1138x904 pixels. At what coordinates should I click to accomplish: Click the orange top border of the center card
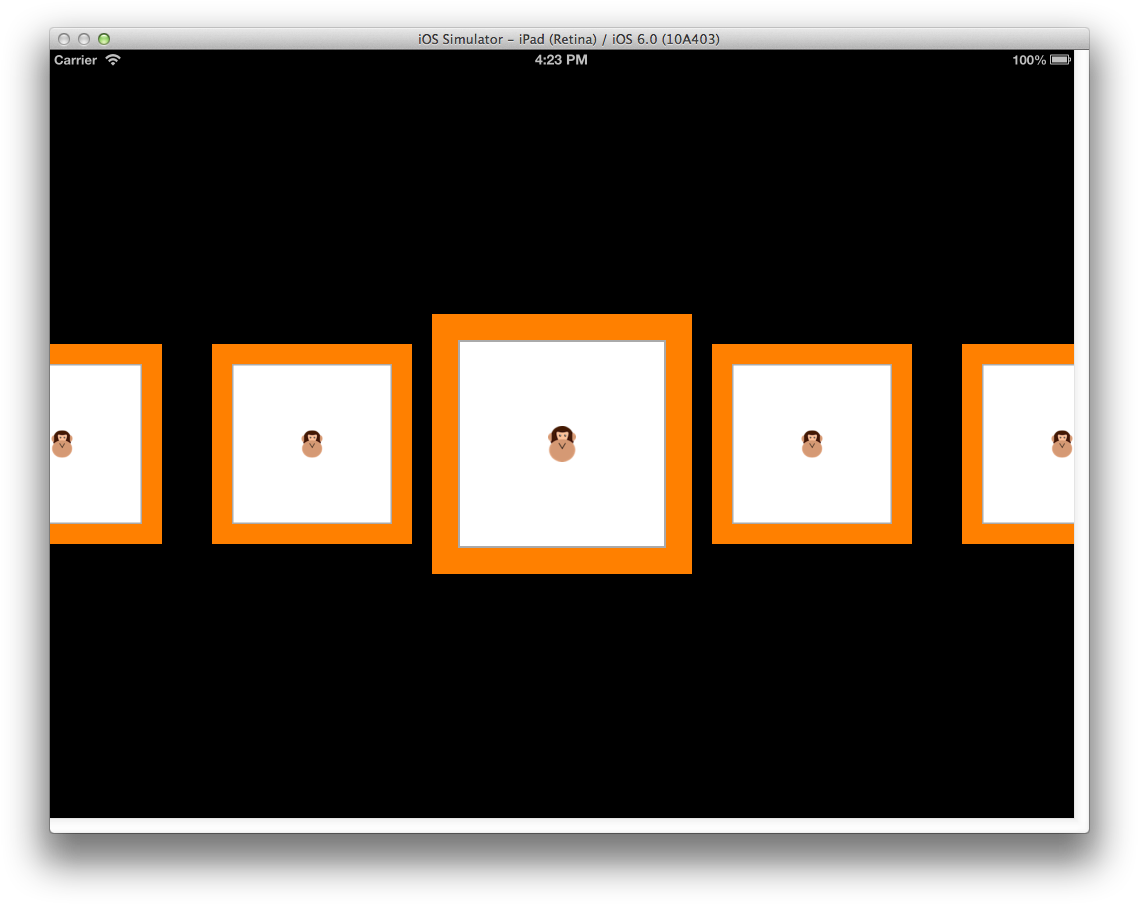(x=562, y=327)
